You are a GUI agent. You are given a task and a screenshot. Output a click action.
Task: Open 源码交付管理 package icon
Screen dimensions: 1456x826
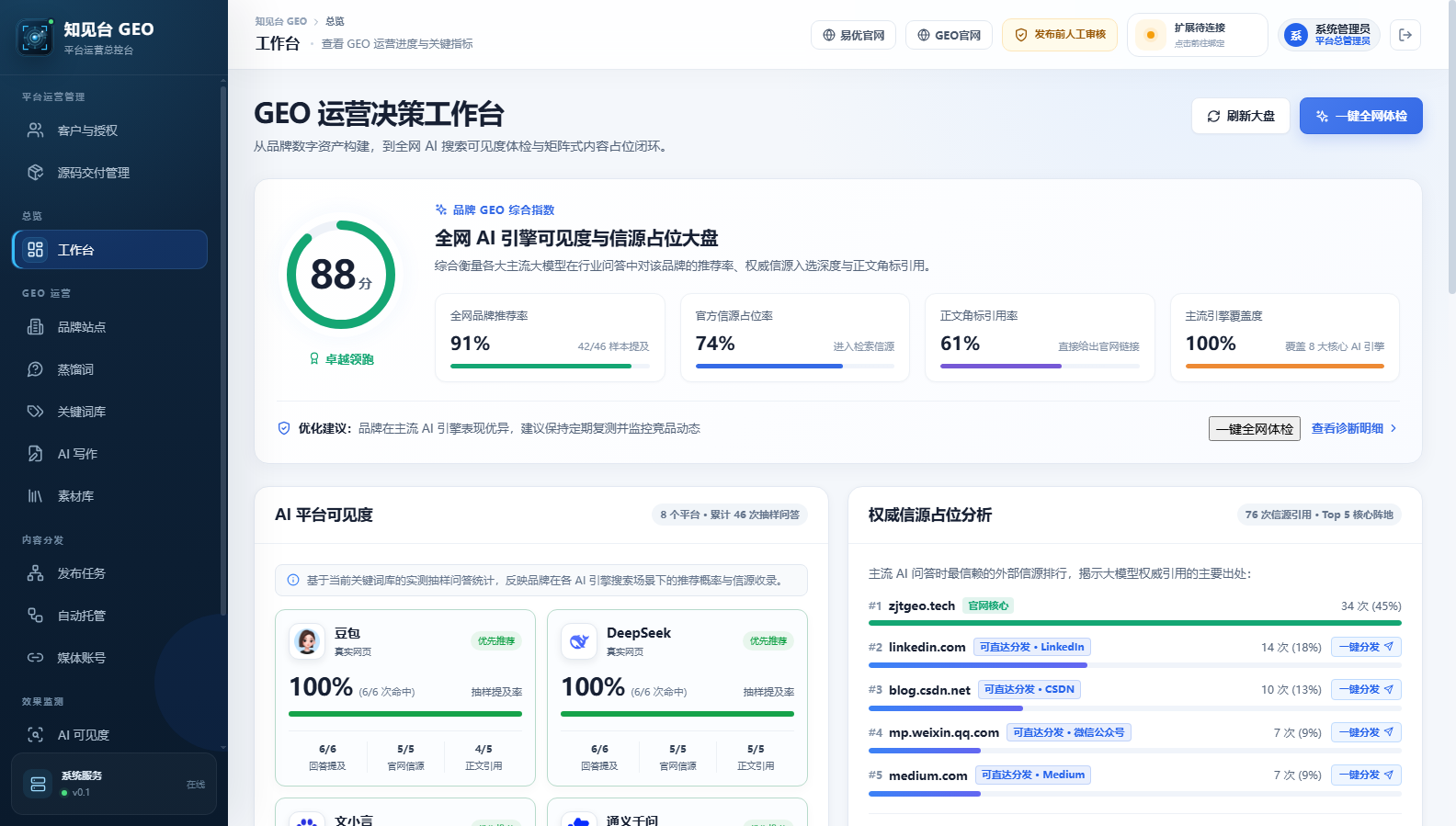[35, 173]
